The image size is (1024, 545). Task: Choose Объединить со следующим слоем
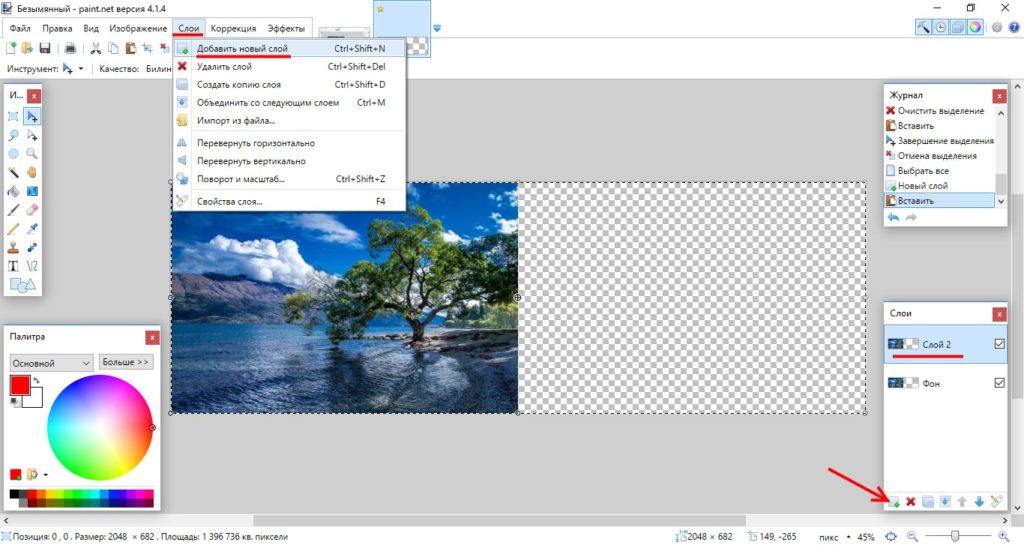[x=291, y=102]
